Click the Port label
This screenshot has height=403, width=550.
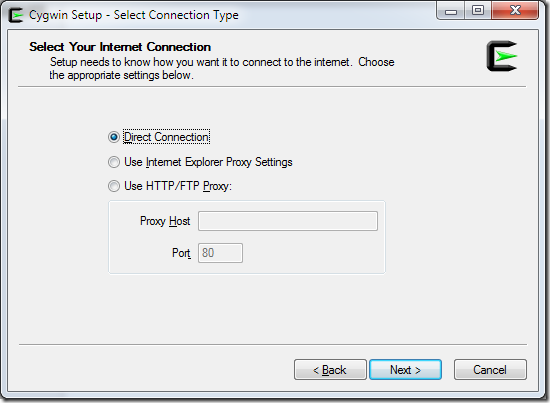tap(181, 253)
